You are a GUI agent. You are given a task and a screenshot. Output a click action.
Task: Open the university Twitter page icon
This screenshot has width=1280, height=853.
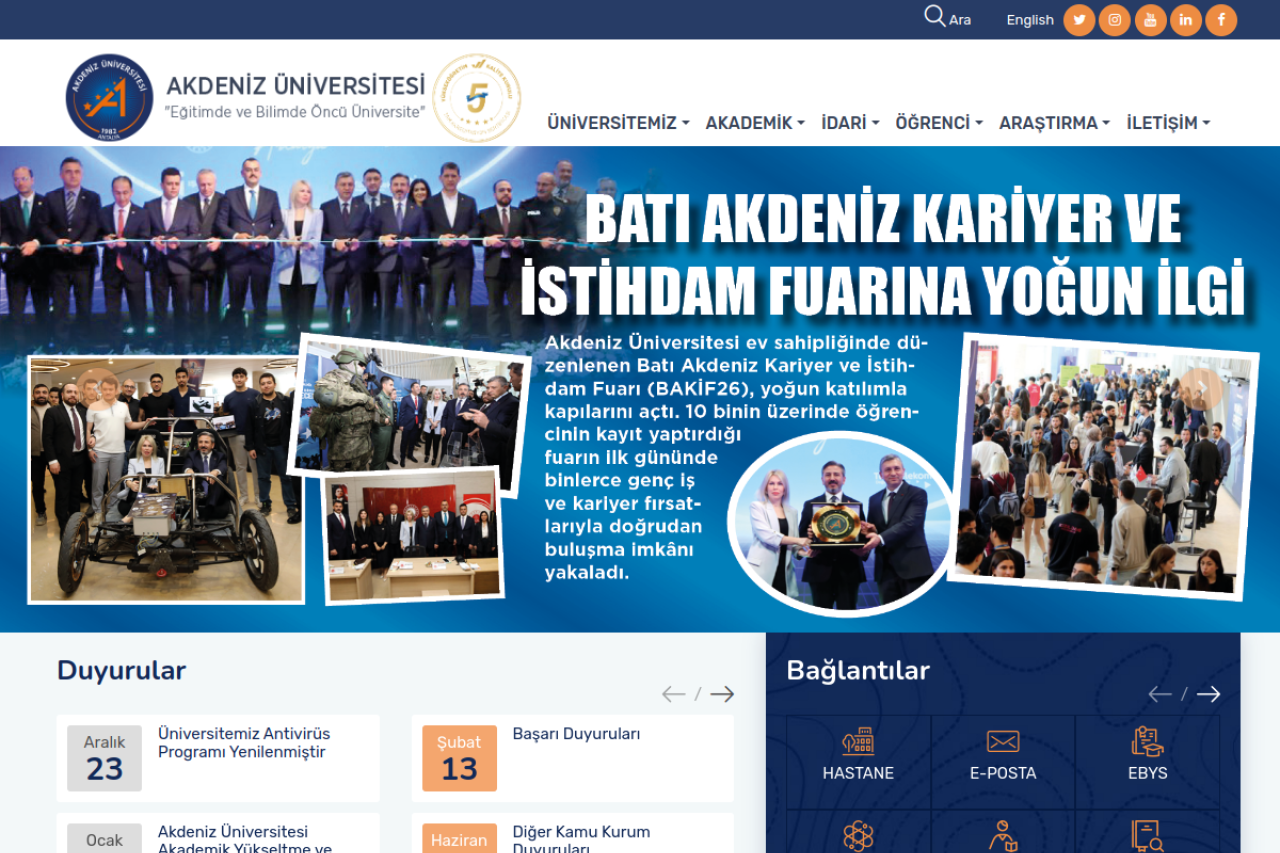click(1079, 20)
